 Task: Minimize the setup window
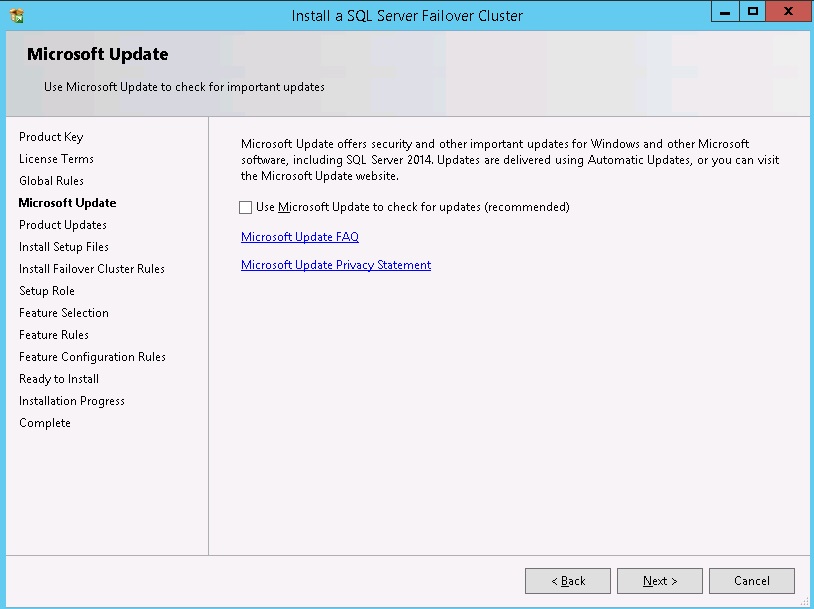click(725, 12)
